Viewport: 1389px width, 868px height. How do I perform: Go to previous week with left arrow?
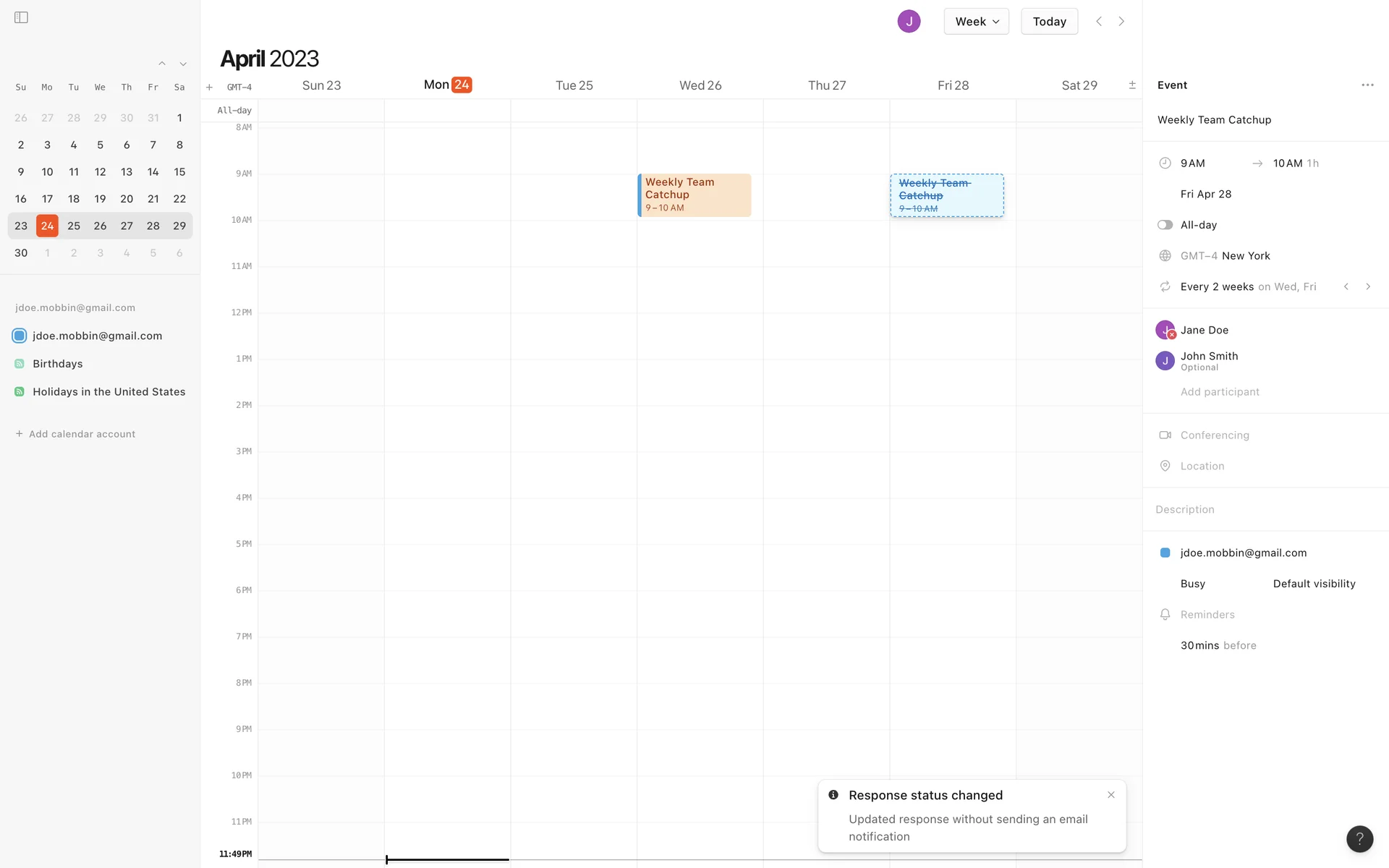click(x=1099, y=22)
